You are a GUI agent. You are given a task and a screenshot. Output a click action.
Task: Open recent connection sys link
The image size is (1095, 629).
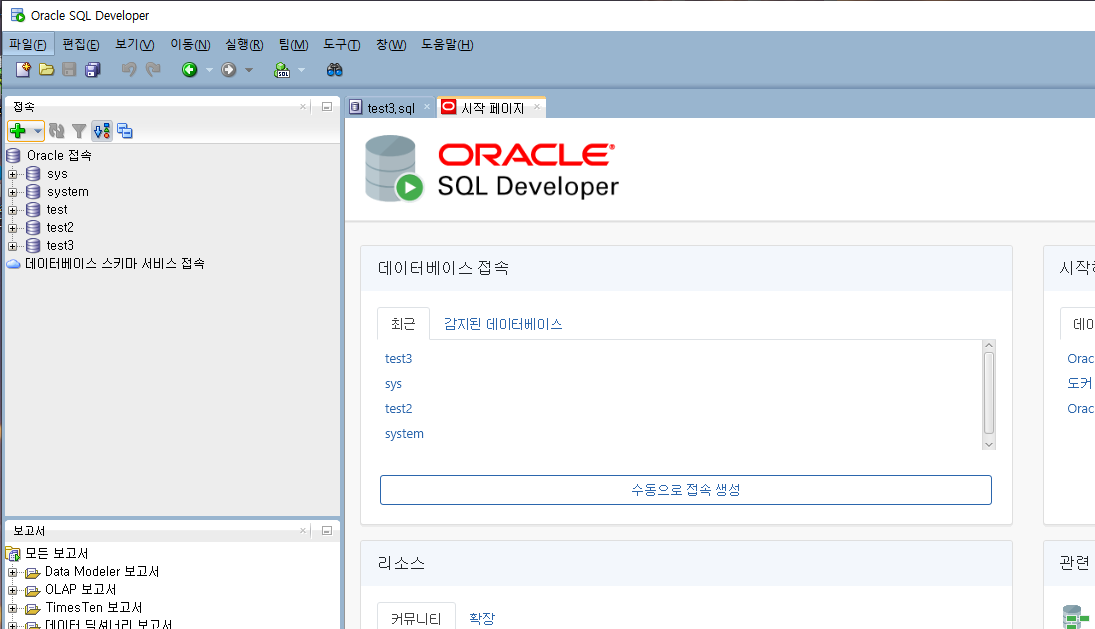tap(393, 384)
